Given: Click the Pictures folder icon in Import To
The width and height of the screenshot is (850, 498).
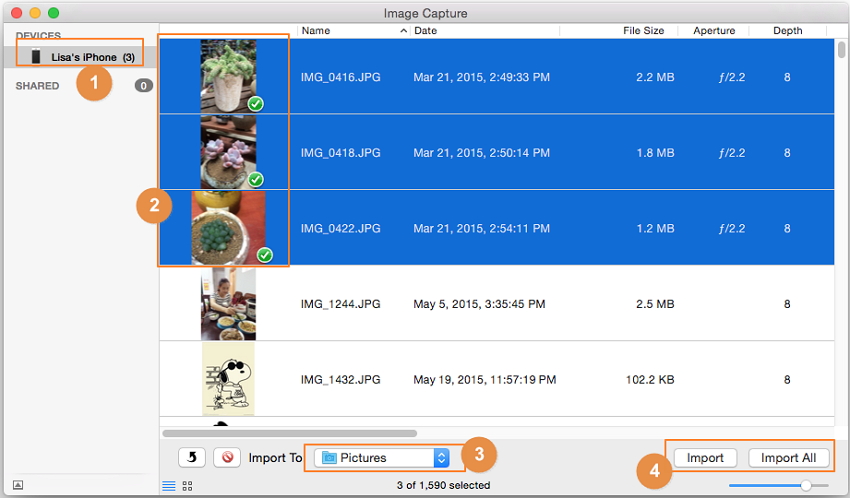Looking at the screenshot, I should pos(329,458).
